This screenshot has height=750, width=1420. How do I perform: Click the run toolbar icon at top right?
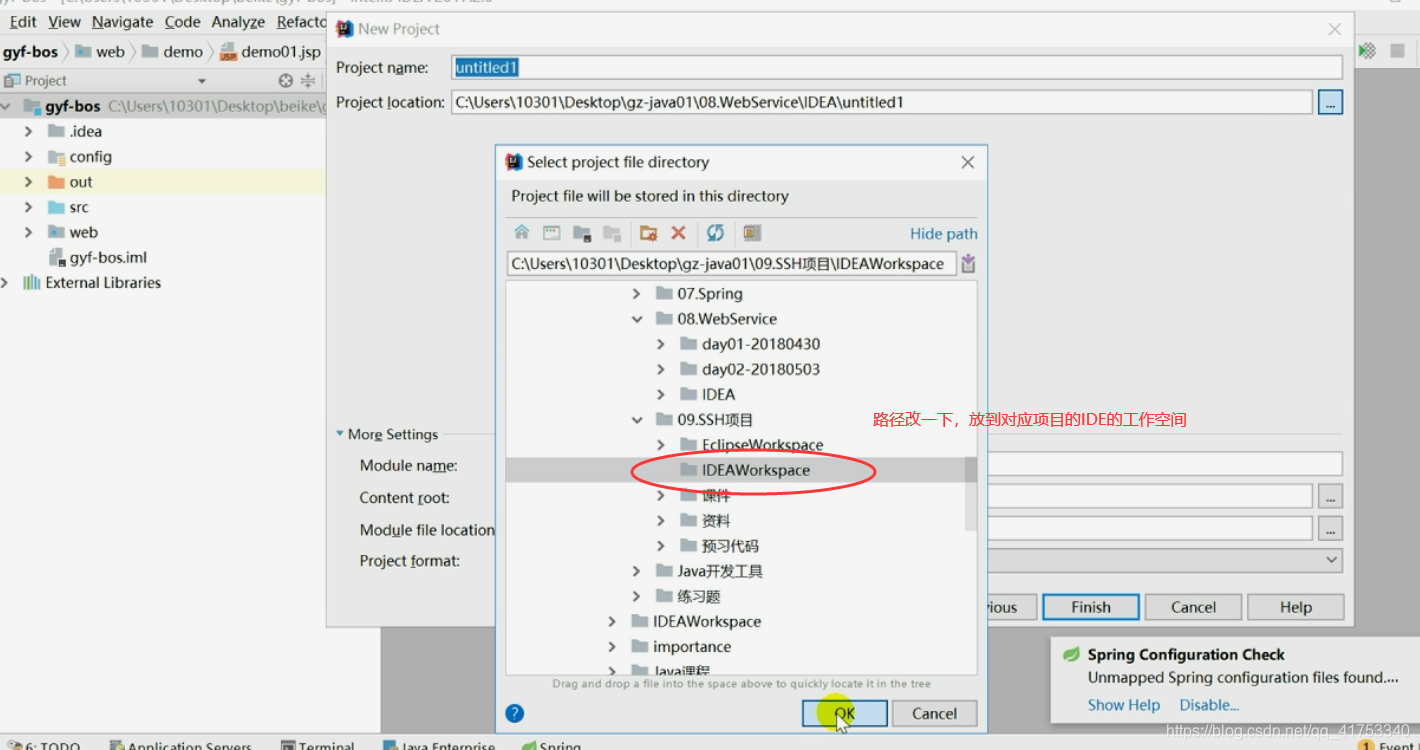1367,51
